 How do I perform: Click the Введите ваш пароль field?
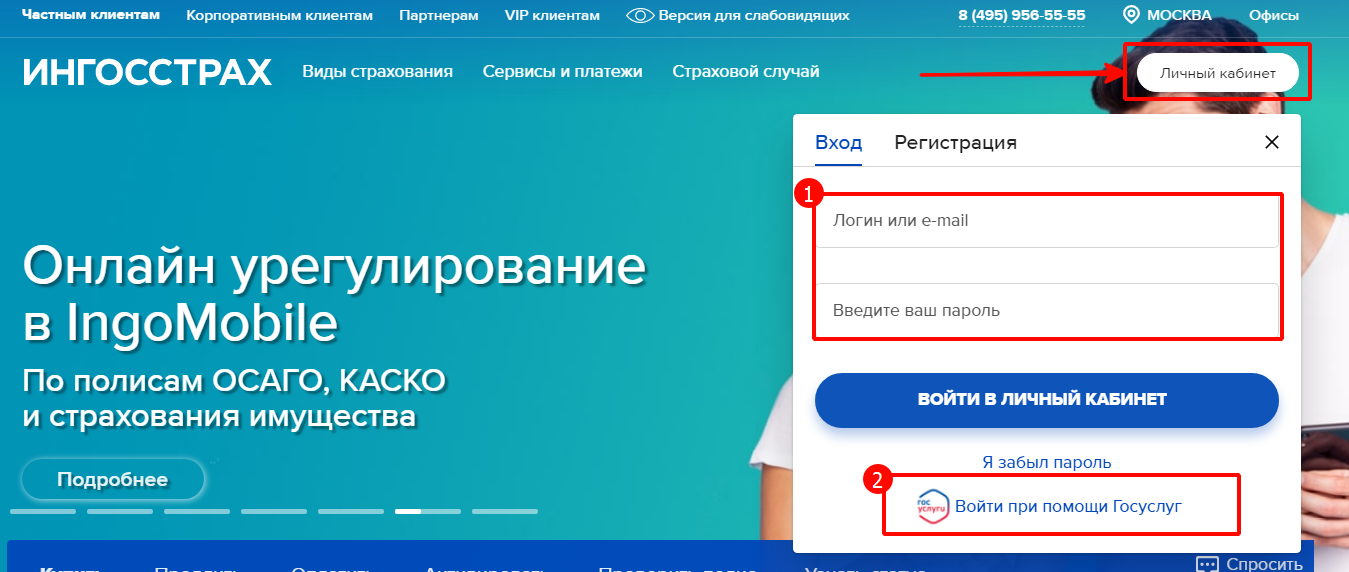point(1047,310)
